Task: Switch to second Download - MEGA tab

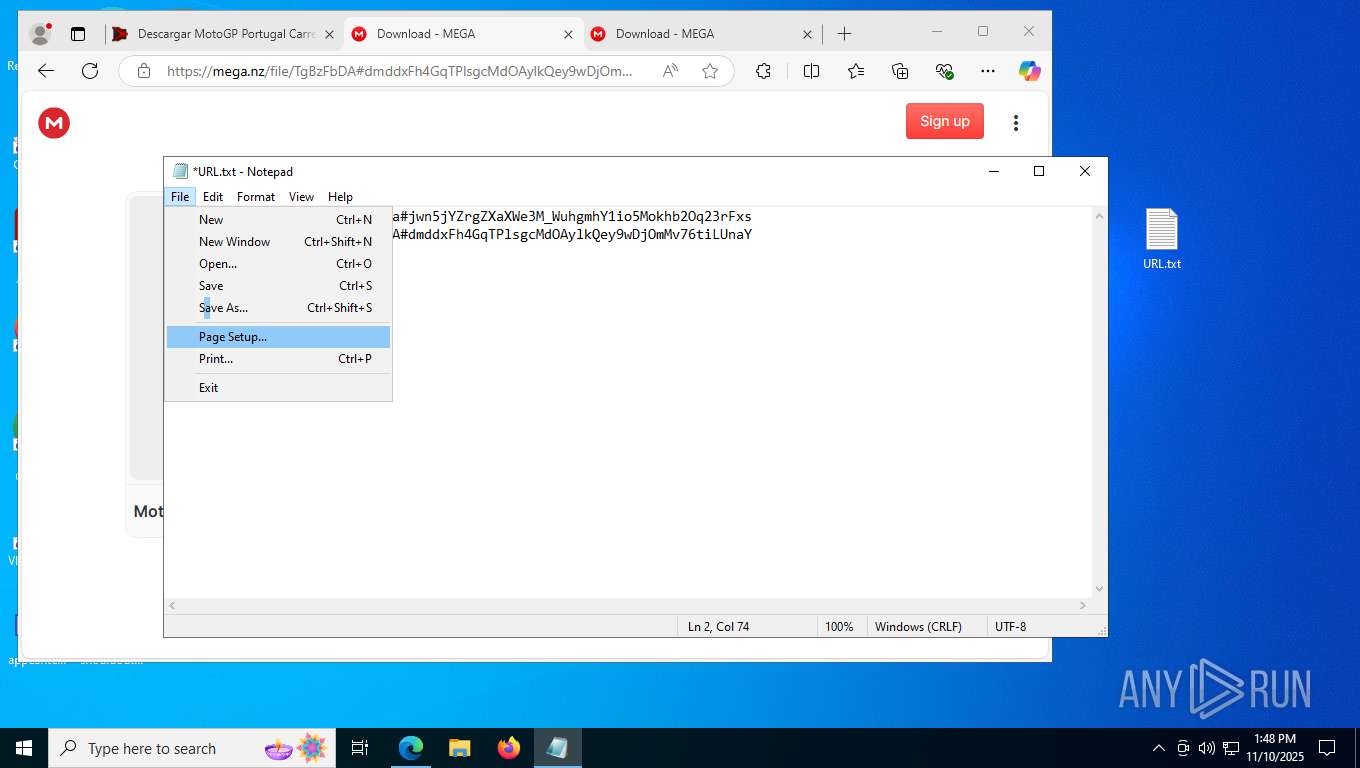Action: coord(700,34)
